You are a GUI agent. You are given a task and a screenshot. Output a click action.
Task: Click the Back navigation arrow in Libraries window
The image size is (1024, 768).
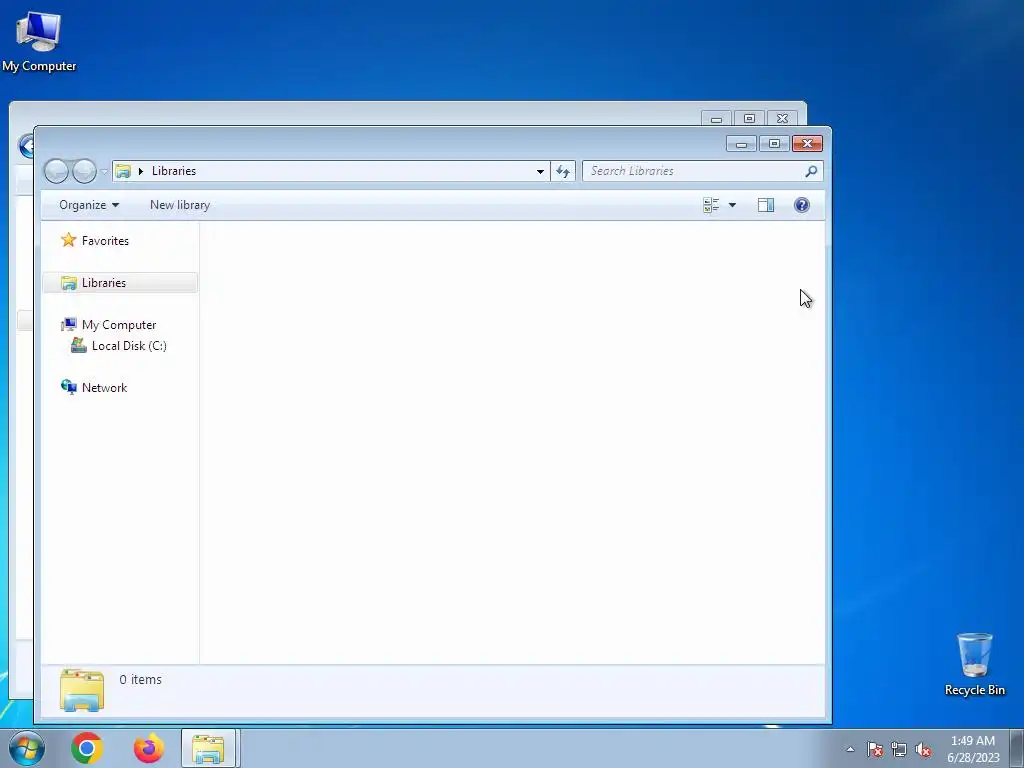[x=56, y=171]
